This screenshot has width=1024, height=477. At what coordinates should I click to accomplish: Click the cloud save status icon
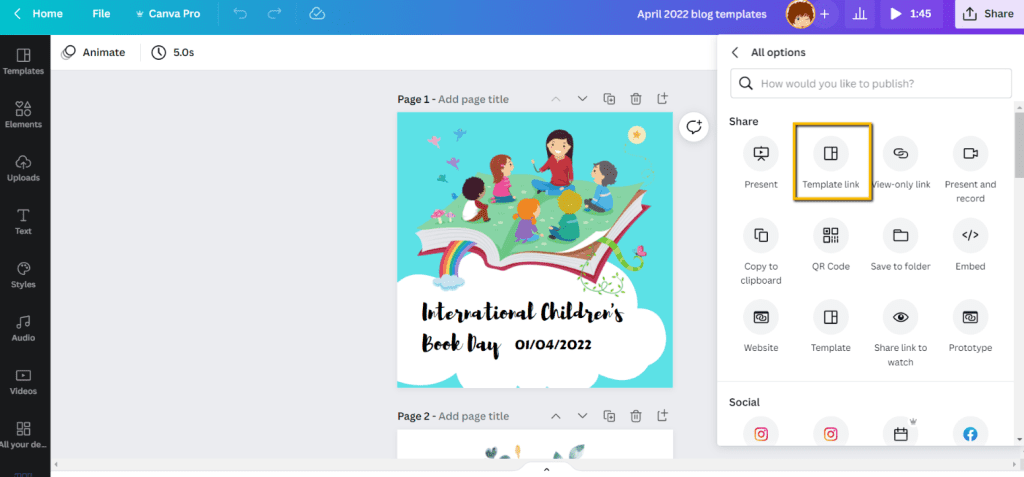[x=317, y=14]
